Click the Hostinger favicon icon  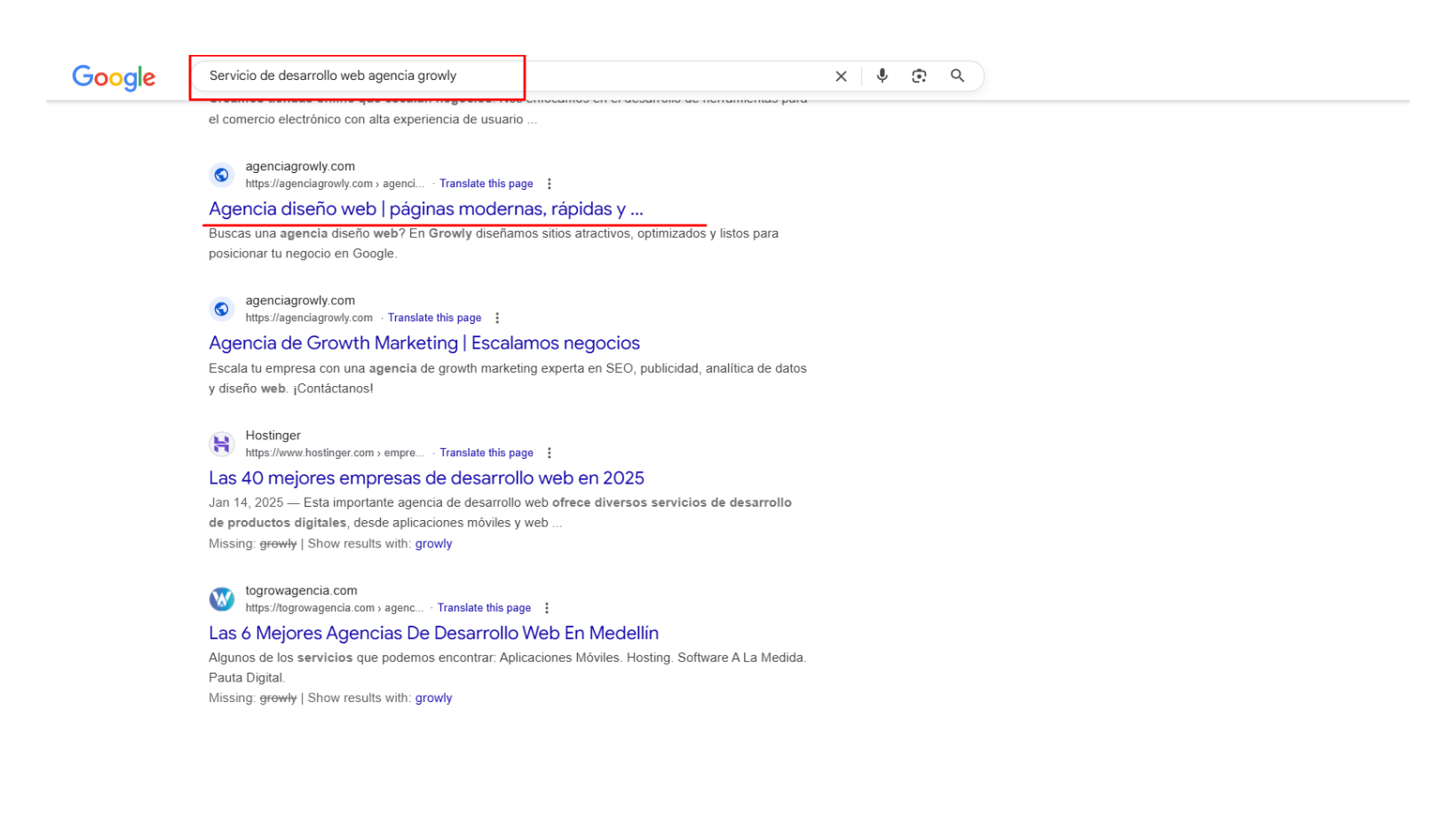click(x=222, y=444)
